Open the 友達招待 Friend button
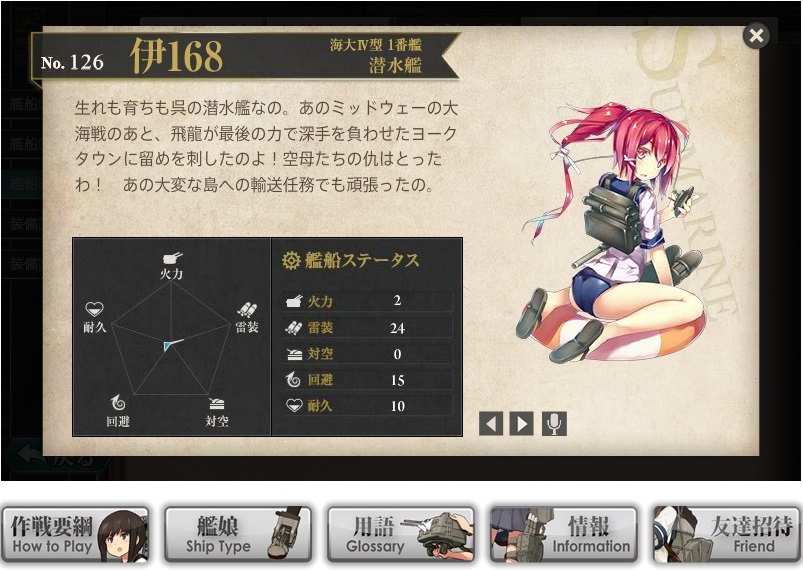Viewport: 803px width, 570px height. 727,535
